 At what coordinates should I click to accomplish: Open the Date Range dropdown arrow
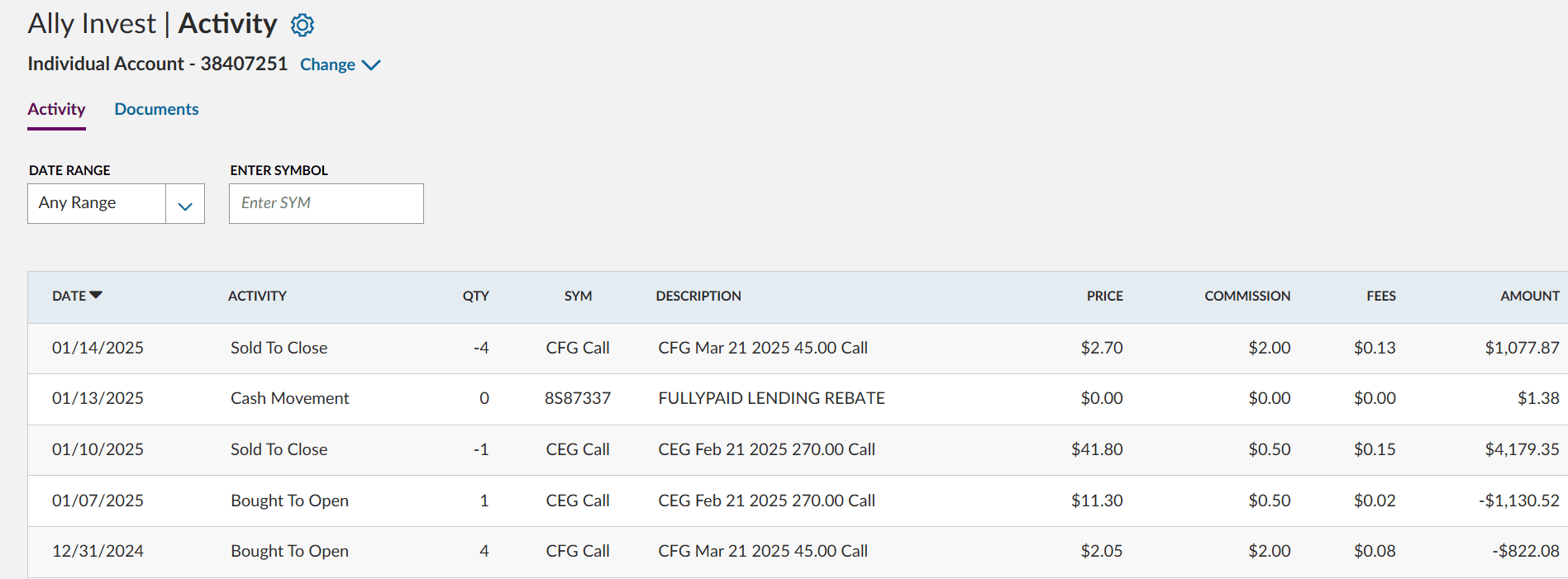185,204
